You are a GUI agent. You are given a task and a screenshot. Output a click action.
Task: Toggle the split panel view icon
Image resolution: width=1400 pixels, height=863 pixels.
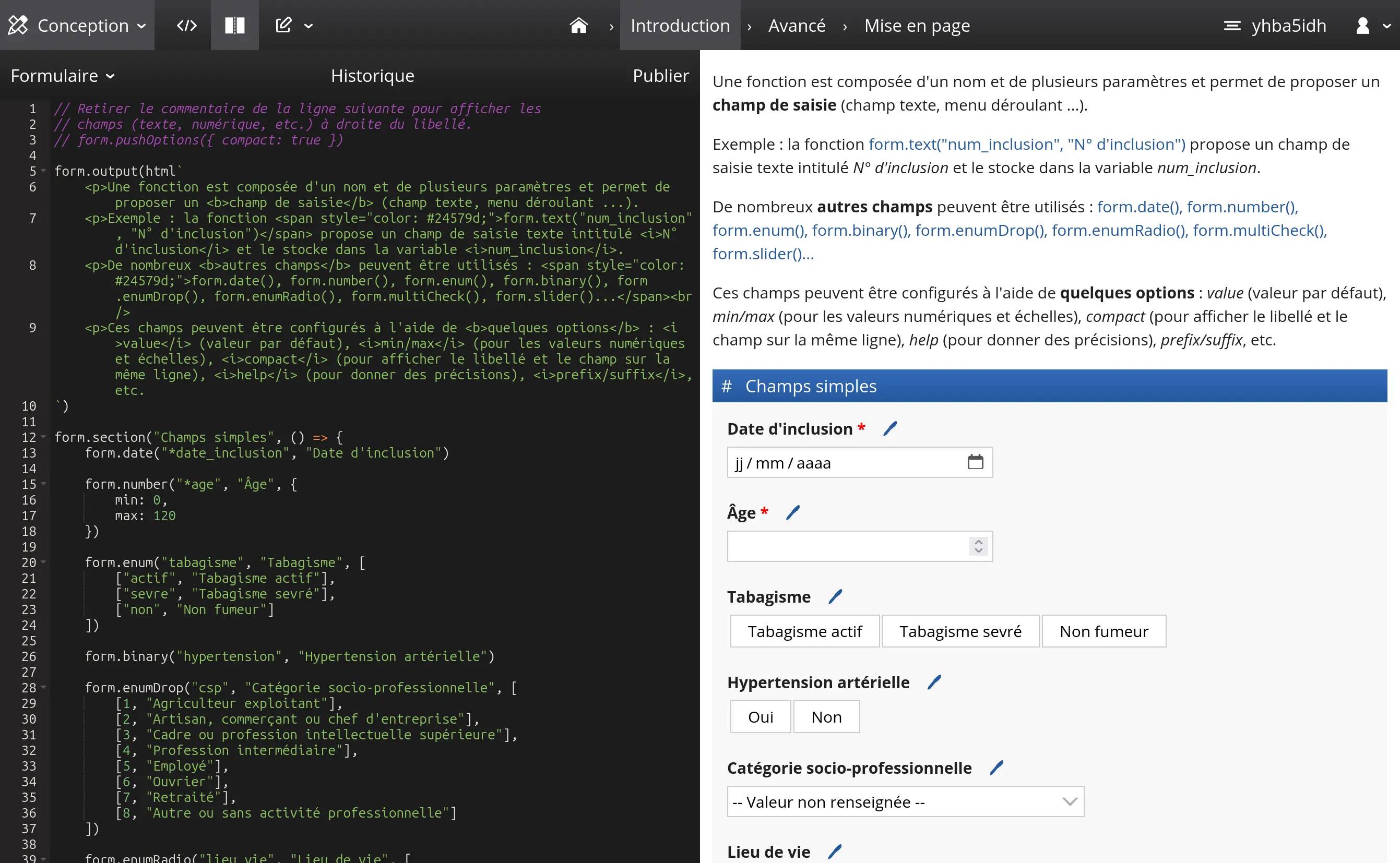click(235, 25)
